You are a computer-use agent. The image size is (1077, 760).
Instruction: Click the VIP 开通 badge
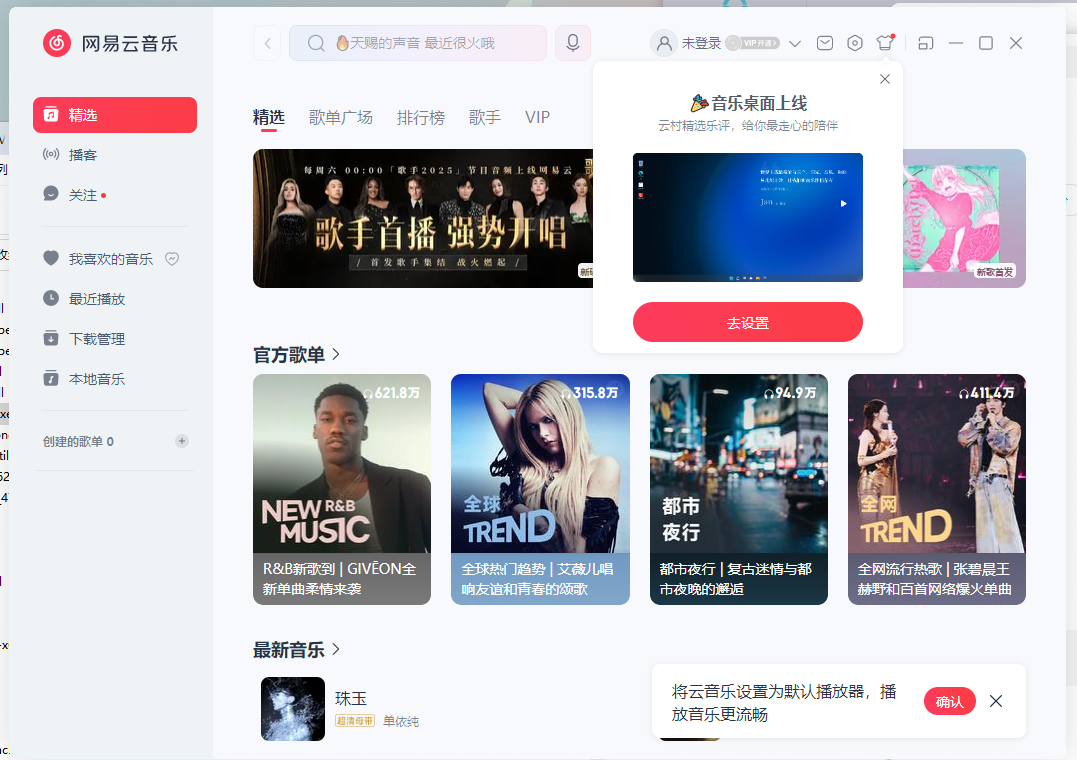pos(753,43)
